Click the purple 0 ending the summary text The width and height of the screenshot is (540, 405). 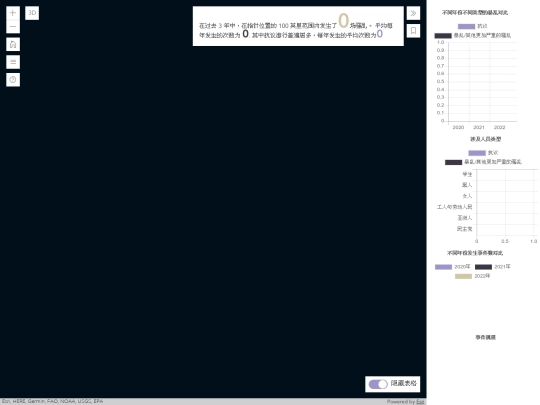tap(380, 34)
